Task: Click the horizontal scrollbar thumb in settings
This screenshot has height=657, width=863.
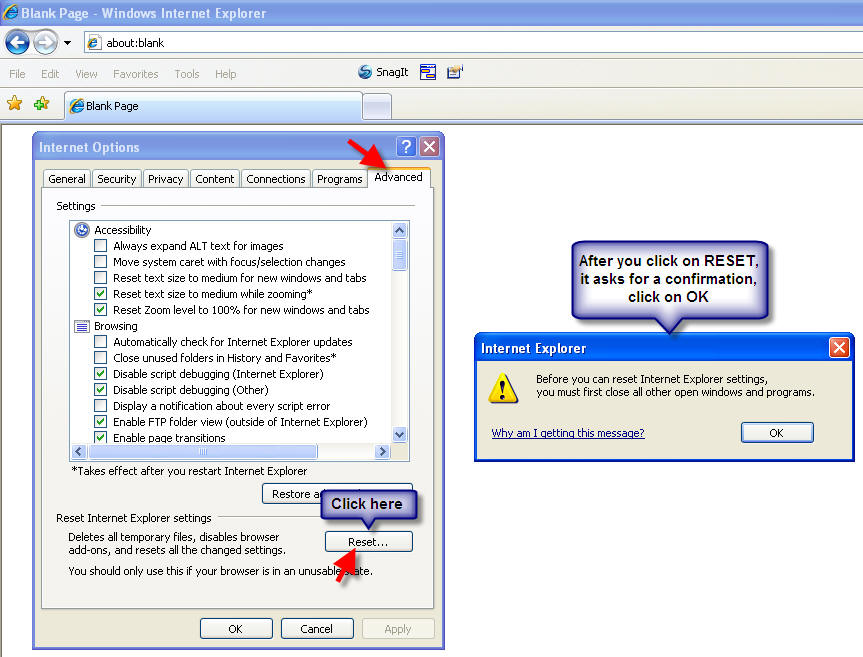Action: point(203,452)
